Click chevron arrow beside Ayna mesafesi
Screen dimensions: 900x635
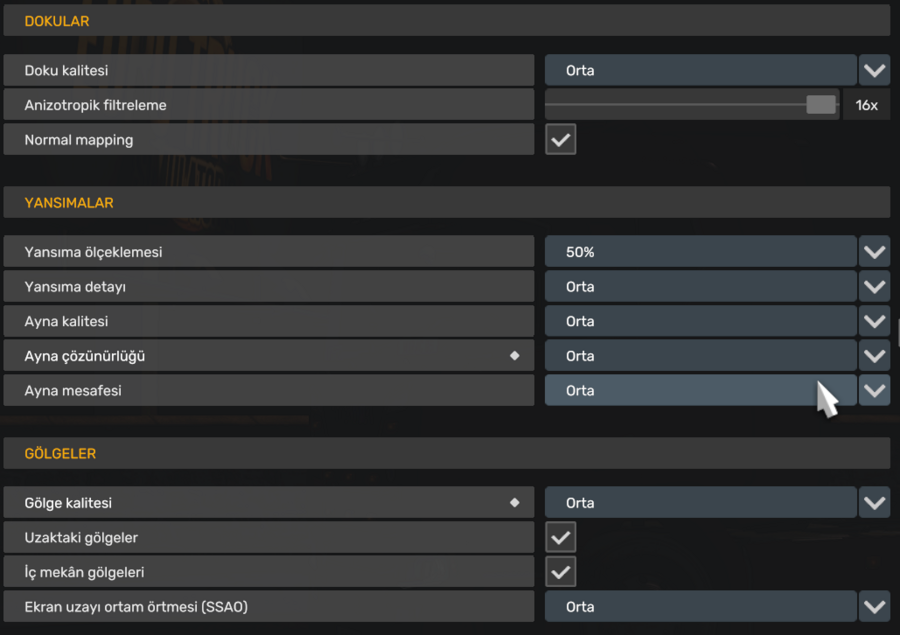point(875,391)
